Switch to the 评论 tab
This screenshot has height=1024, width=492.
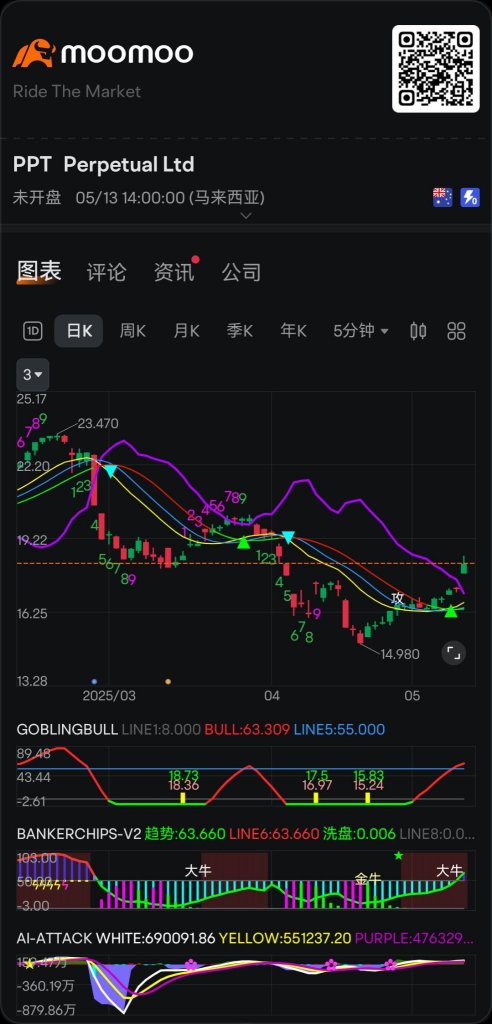click(x=107, y=272)
